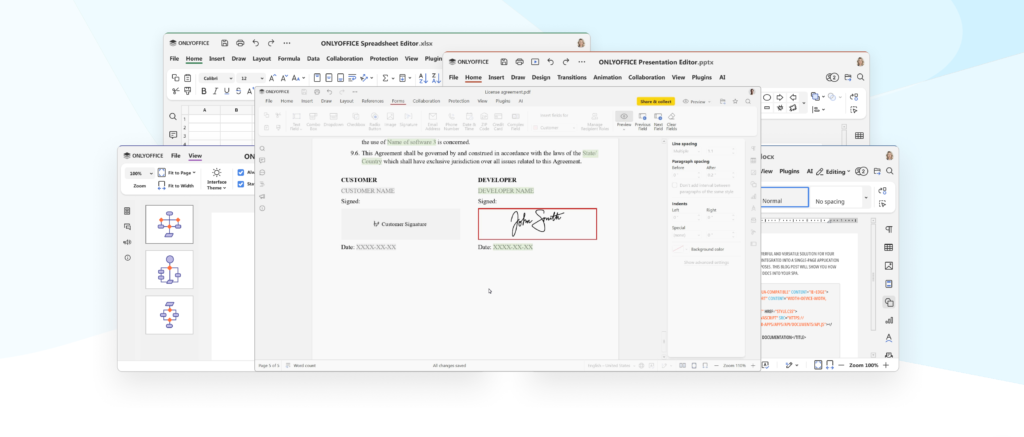Screen dimensions: 1024x437
Task: Click Preview eye button in Forms ribbon
Action: (624, 120)
